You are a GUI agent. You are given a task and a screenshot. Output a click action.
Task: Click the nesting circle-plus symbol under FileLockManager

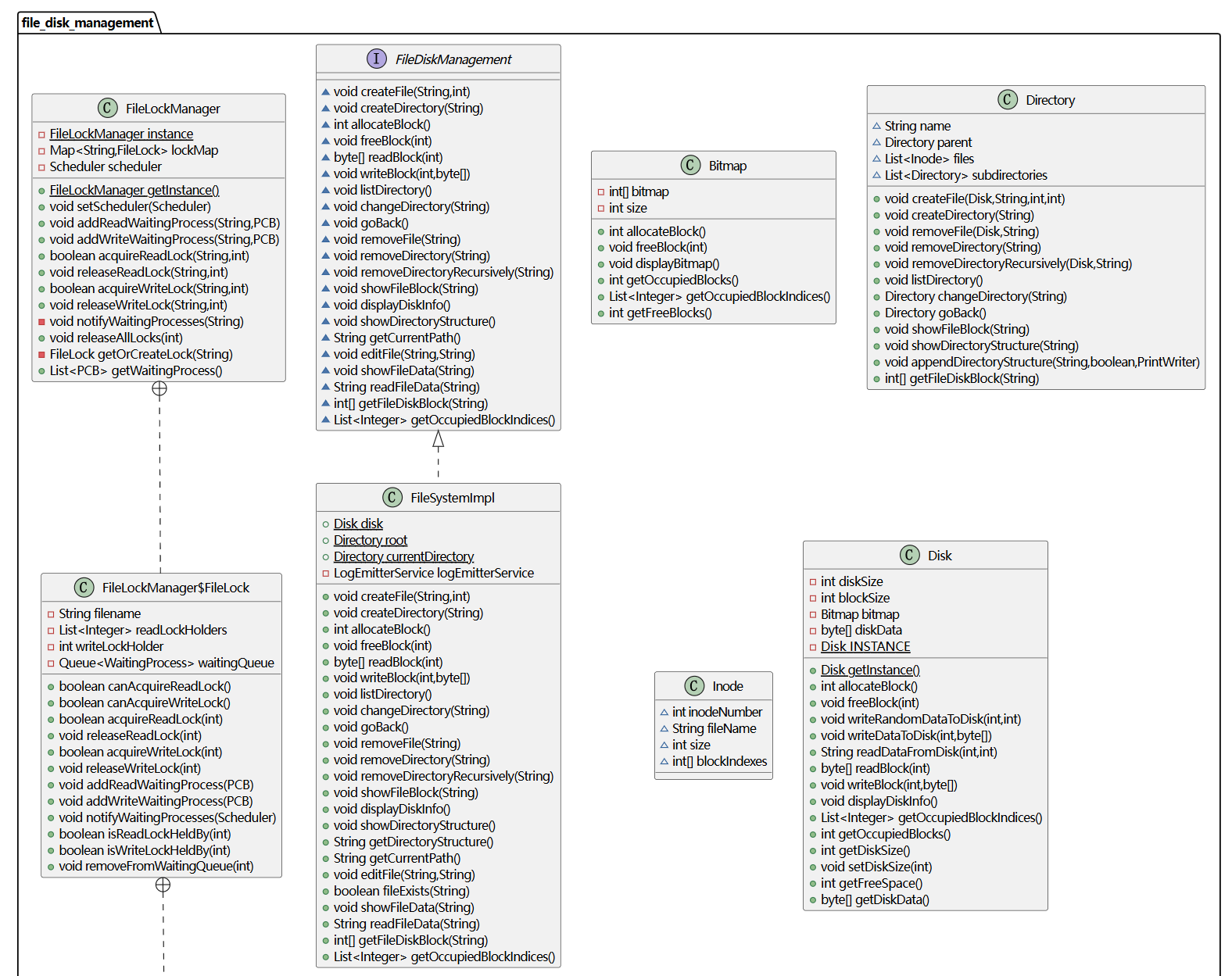tap(159, 389)
